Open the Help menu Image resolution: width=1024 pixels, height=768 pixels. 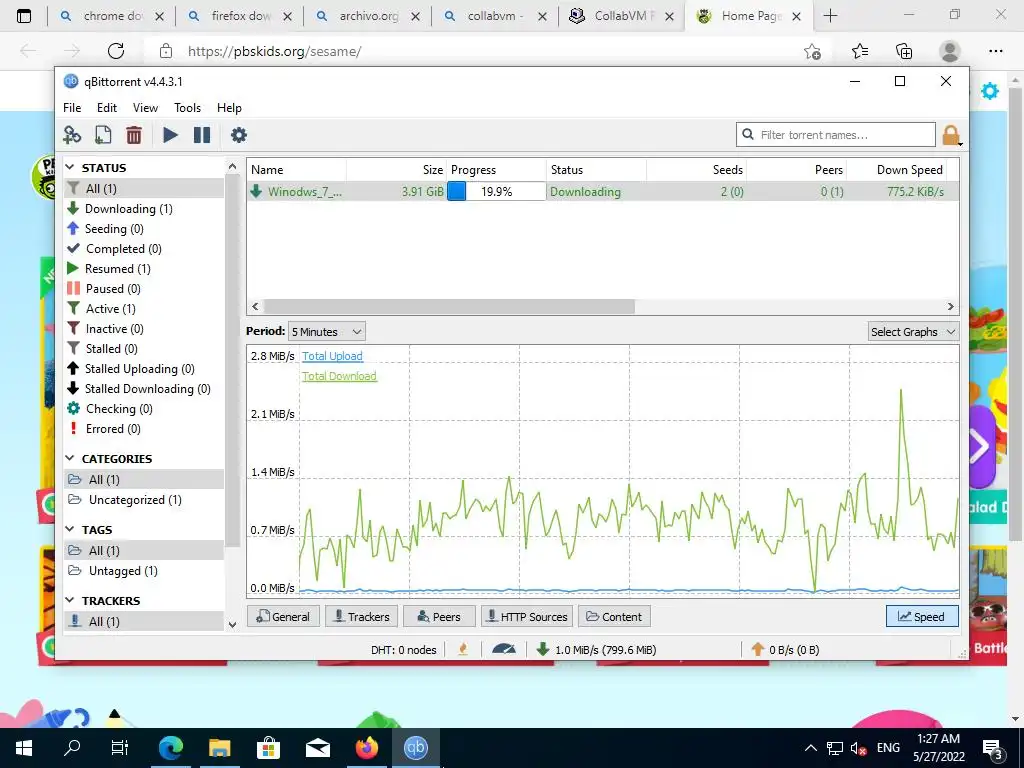pyautogui.click(x=229, y=108)
